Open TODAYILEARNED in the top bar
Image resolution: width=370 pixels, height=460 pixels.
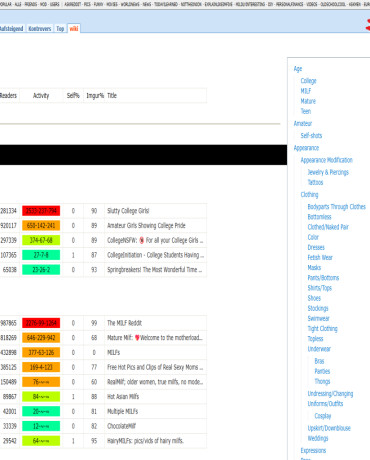click(166, 4)
